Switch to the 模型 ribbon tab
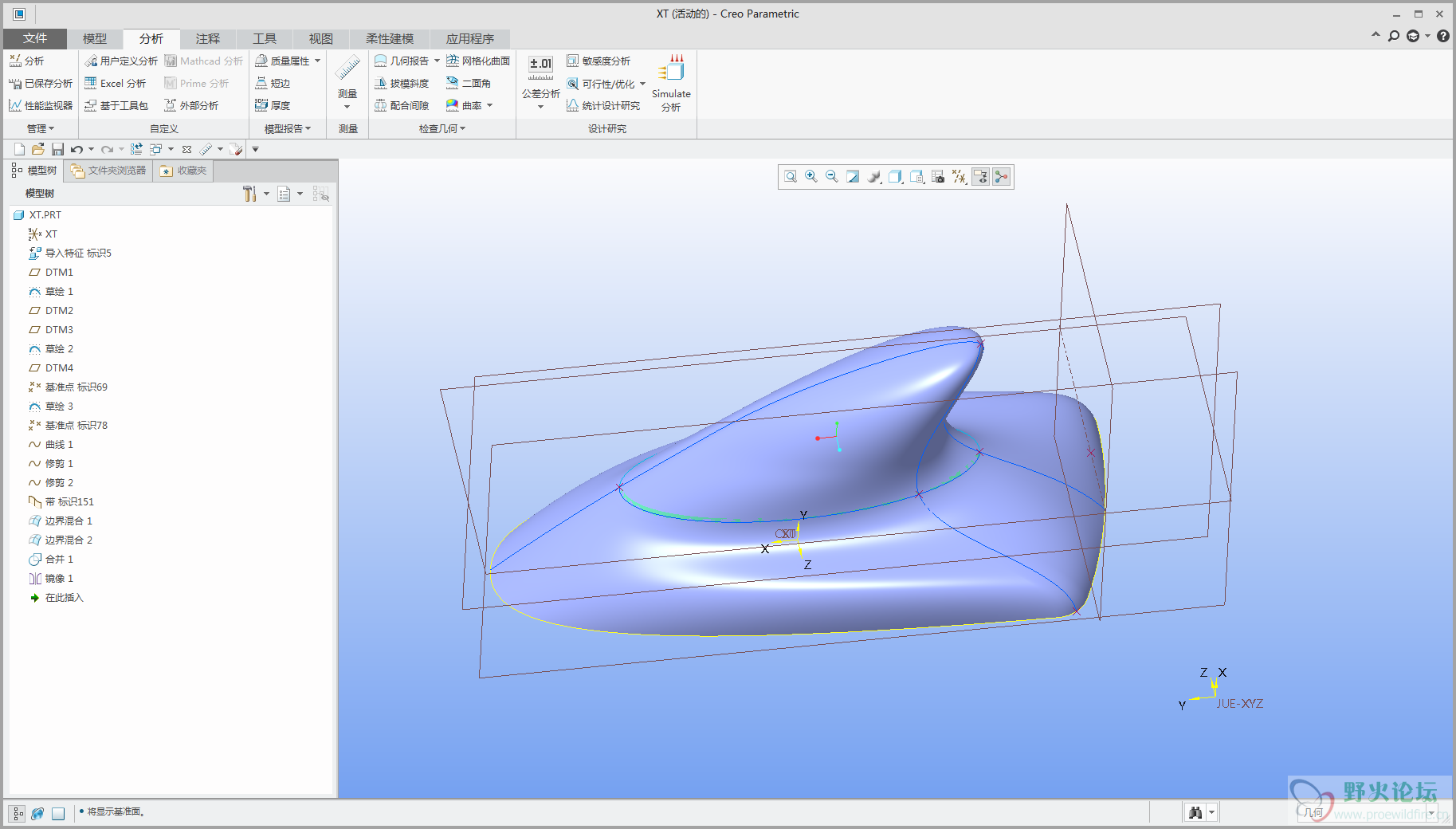Screen dimensions: 1456x829 click(95, 38)
